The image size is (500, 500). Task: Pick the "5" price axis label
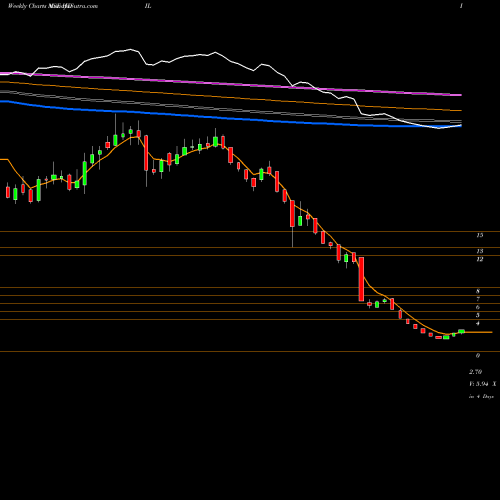pos(478,315)
